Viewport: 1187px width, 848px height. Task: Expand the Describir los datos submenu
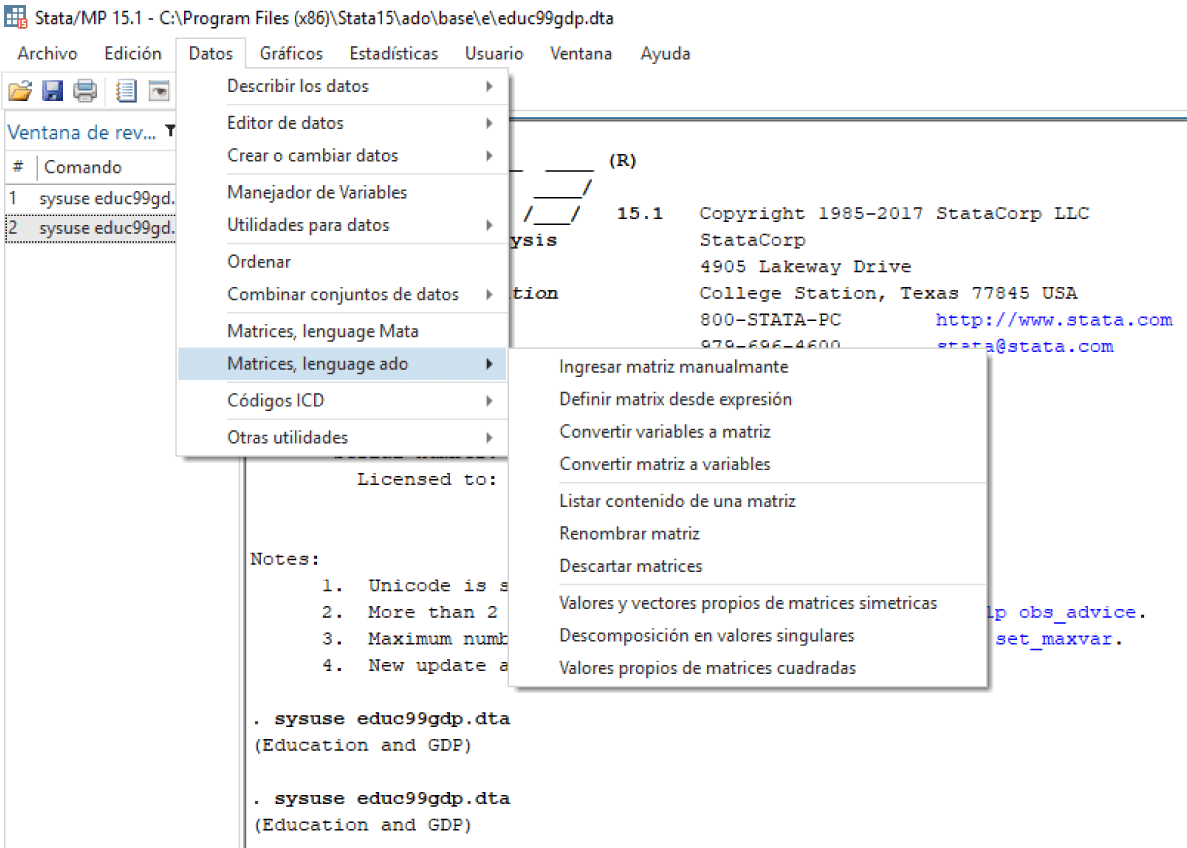[342, 86]
